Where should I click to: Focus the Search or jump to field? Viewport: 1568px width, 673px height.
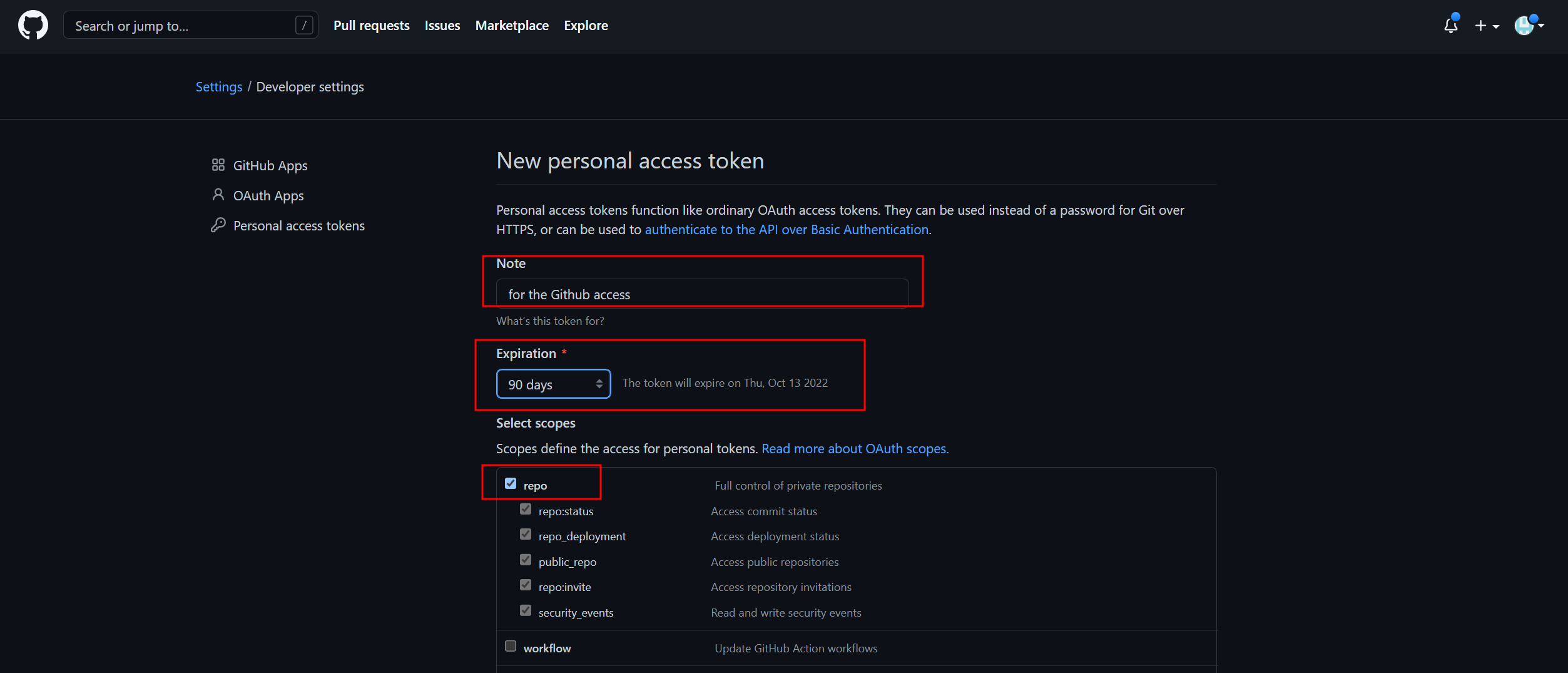click(x=191, y=25)
